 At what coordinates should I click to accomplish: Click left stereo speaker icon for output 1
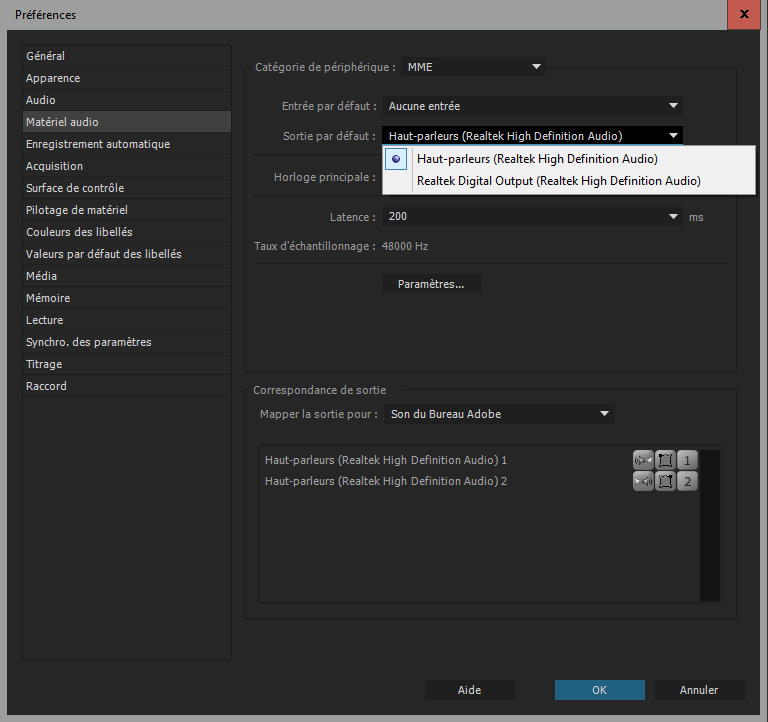point(643,460)
